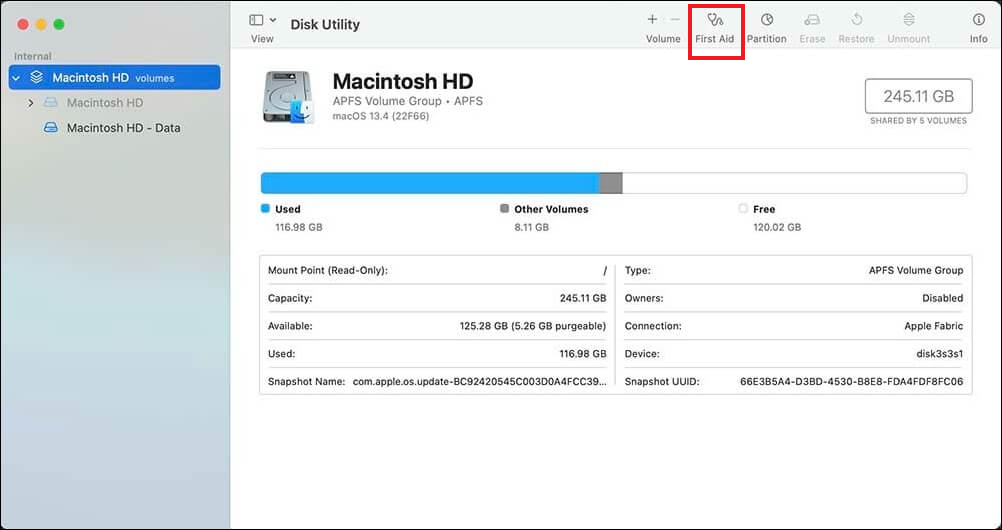Click the Restore toolbar icon
Viewport: 1002px width, 530px height.
[x=856, y=27]
